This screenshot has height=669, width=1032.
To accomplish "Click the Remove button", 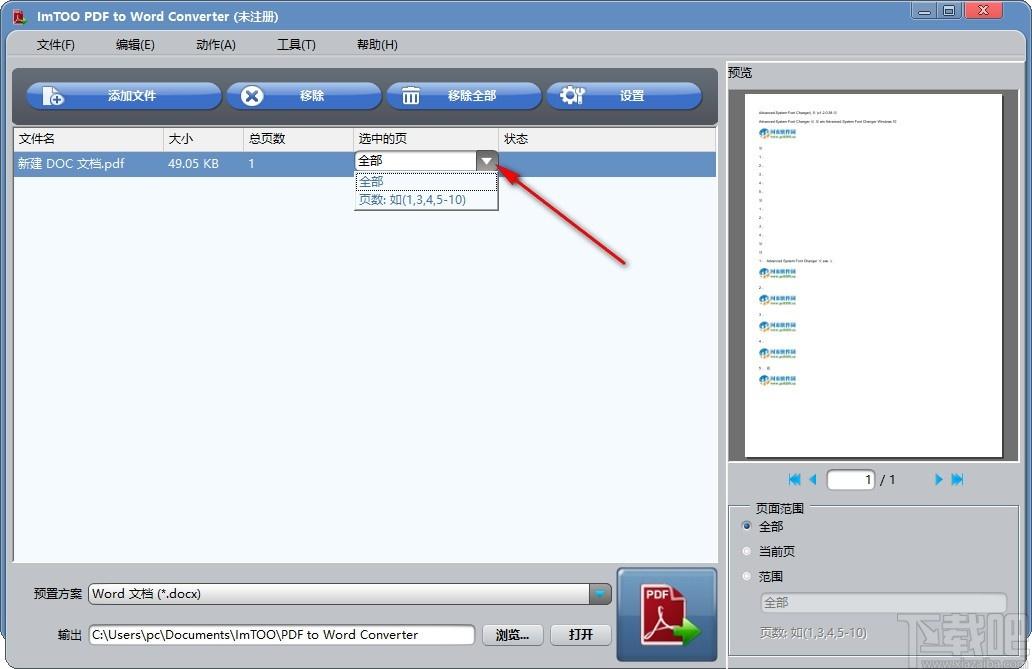I will pyautogui.click(x=304, y=96).
